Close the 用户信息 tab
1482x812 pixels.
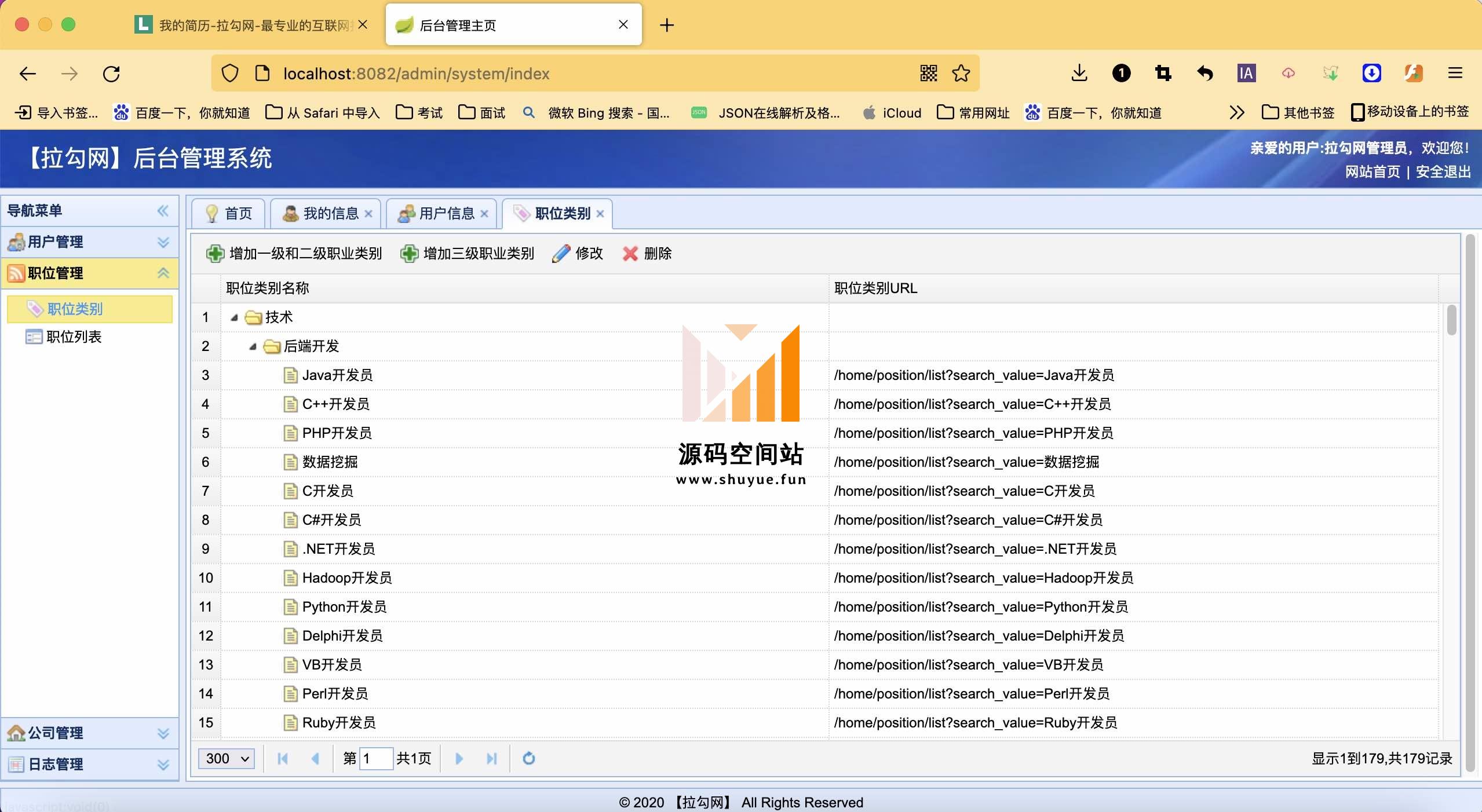[x=484, y=214]
